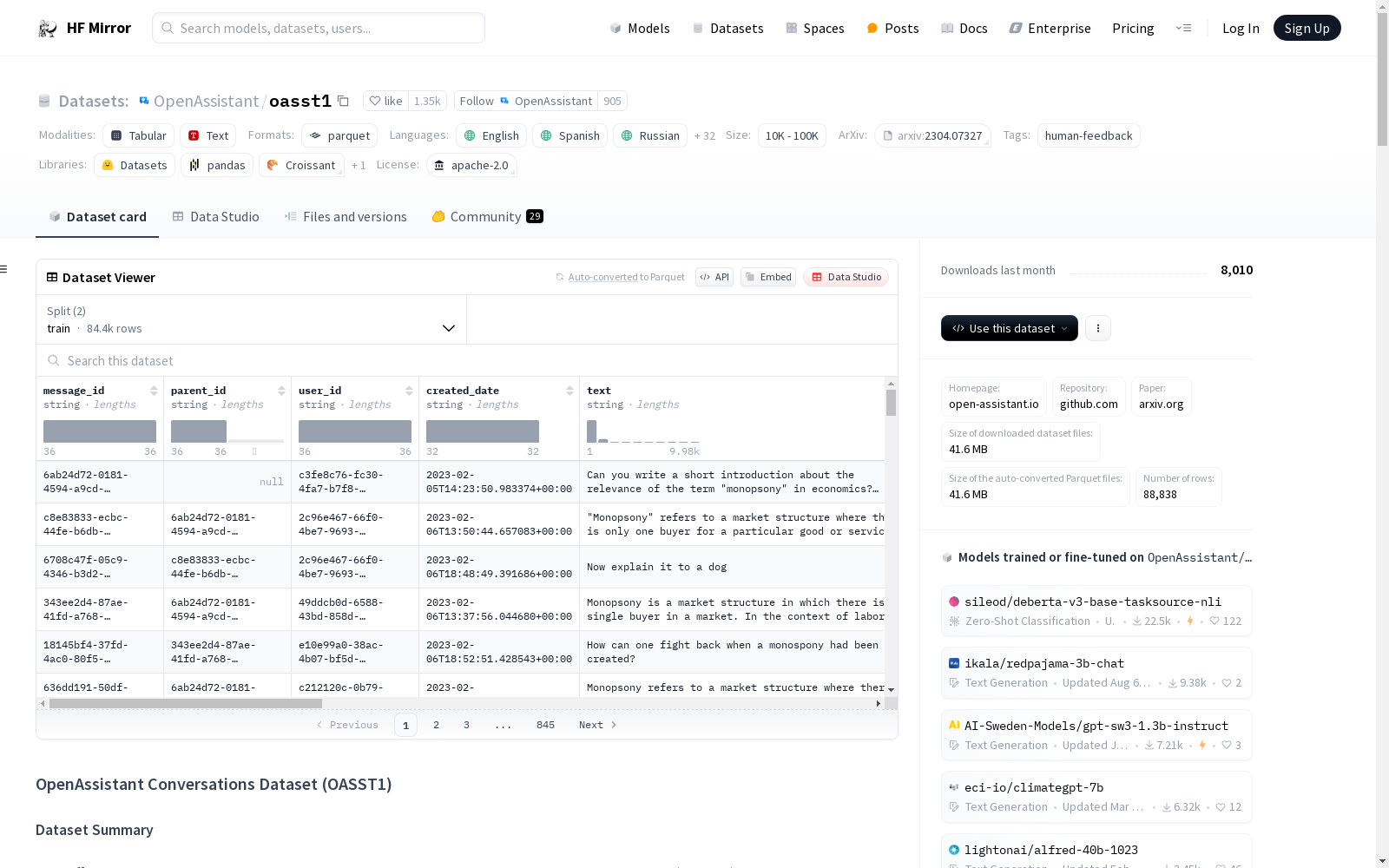Viewport: 1389px width, 868px height.
Task: Open left sidebar table-of-contents icon
Action: click(x=4, y=269)
